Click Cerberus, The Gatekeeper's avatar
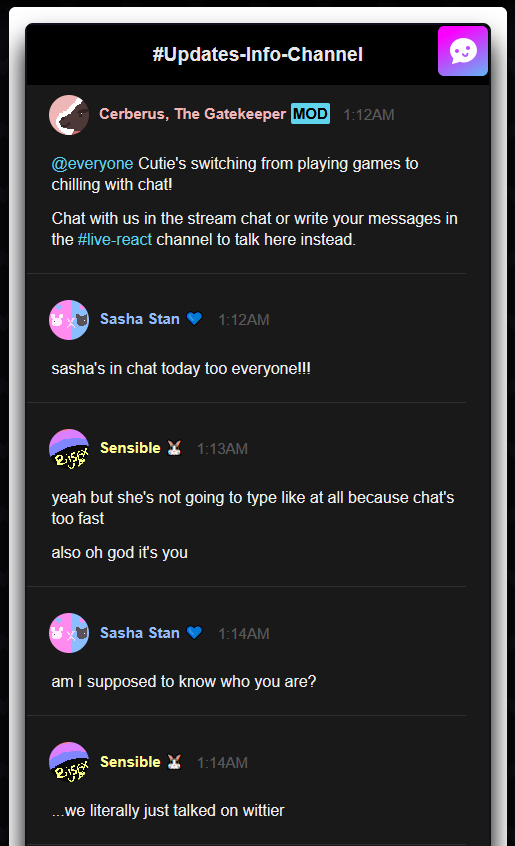515x846 pixels. click(x=69, y=115)
